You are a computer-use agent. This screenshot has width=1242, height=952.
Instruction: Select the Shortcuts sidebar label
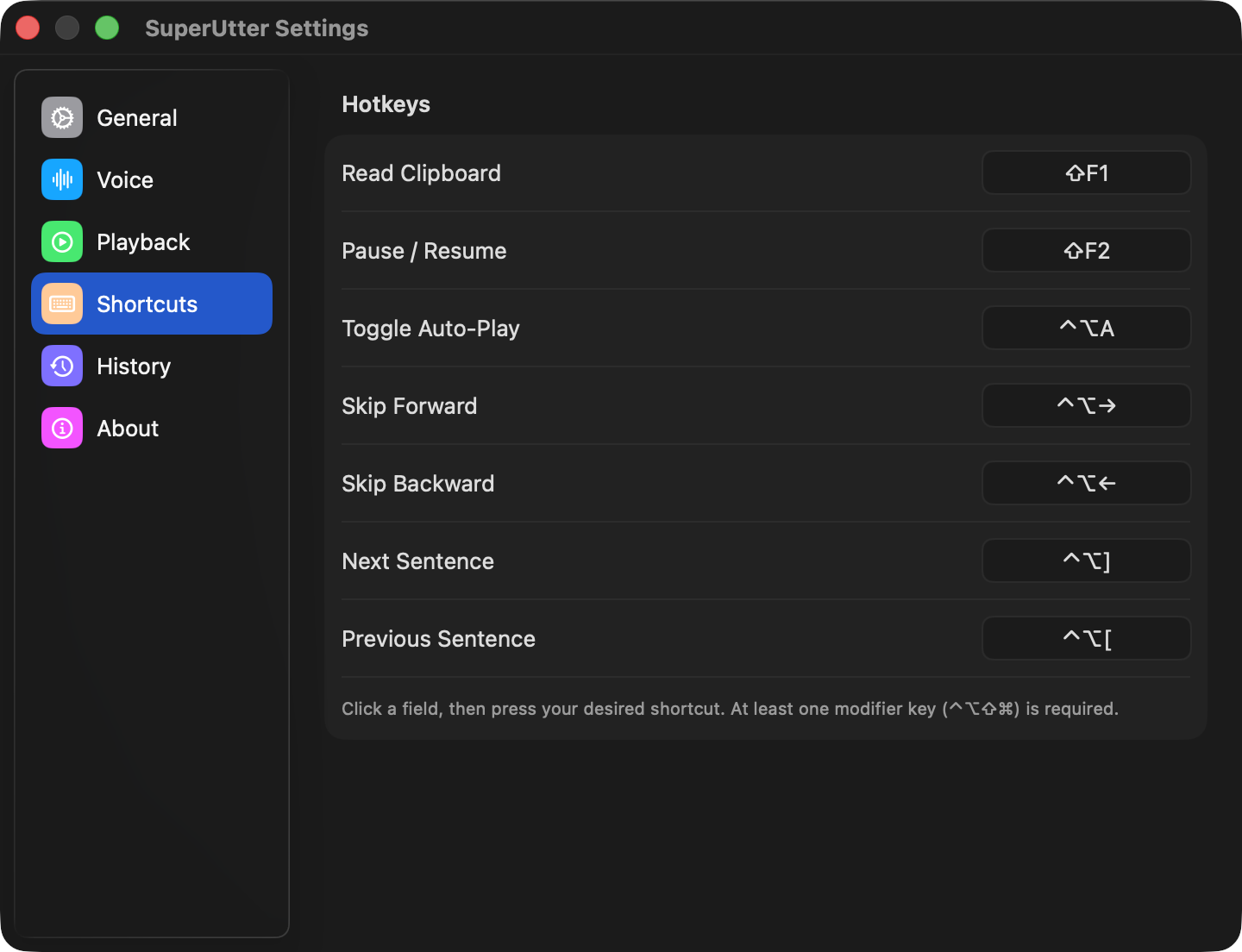coord(147,304)
